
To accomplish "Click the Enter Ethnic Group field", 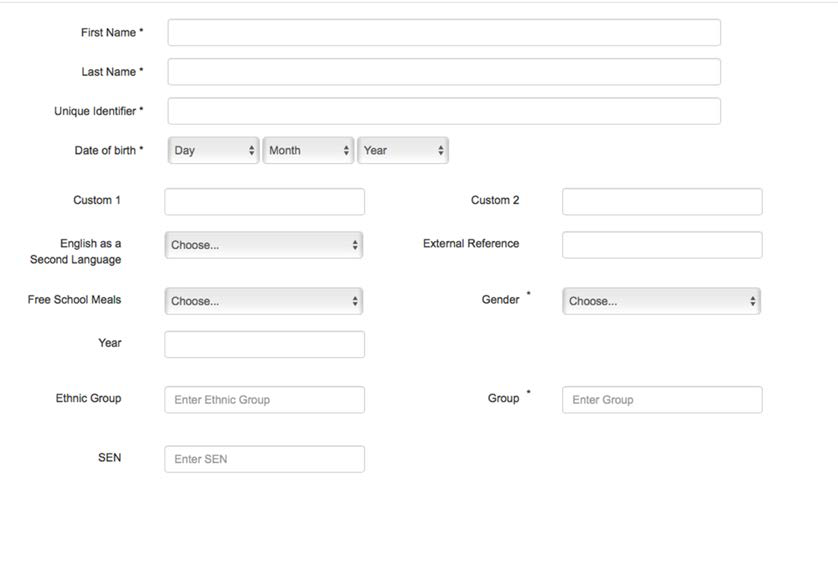I will [x=265, y=400].
